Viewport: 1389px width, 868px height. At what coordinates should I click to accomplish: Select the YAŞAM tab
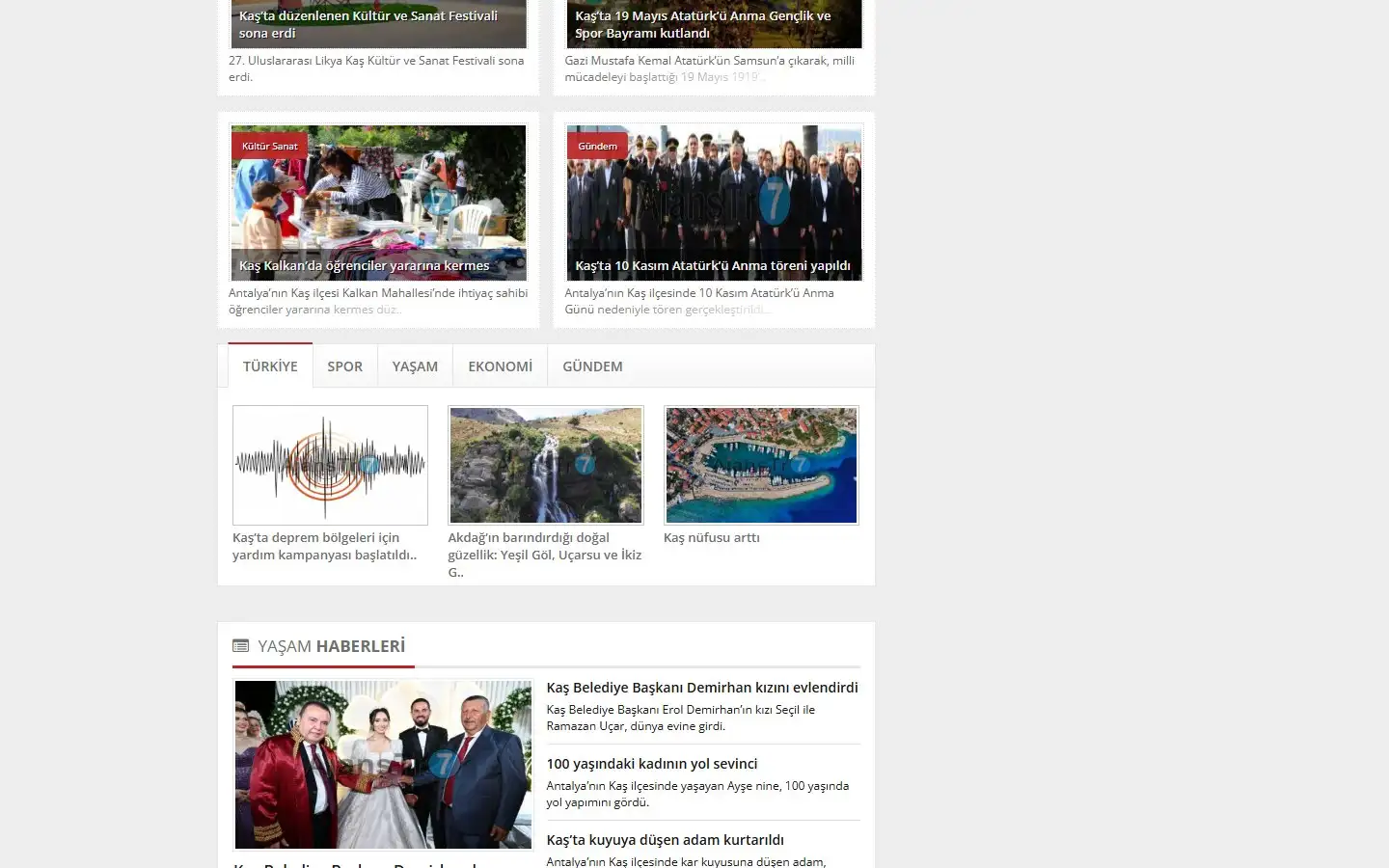click(415, 366)
